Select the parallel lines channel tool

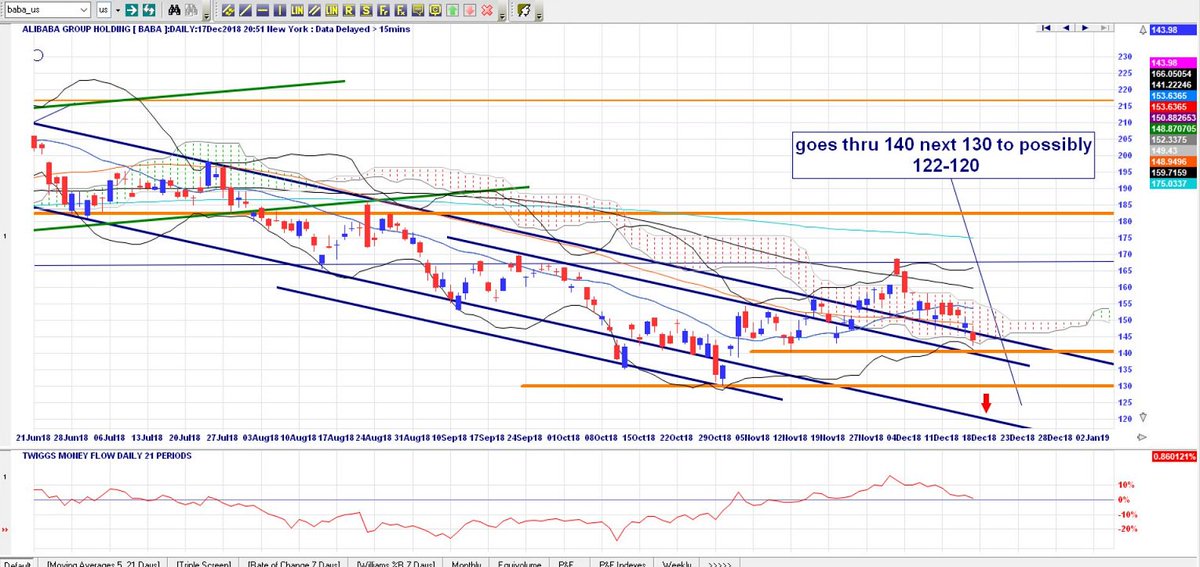click(314, 9)
